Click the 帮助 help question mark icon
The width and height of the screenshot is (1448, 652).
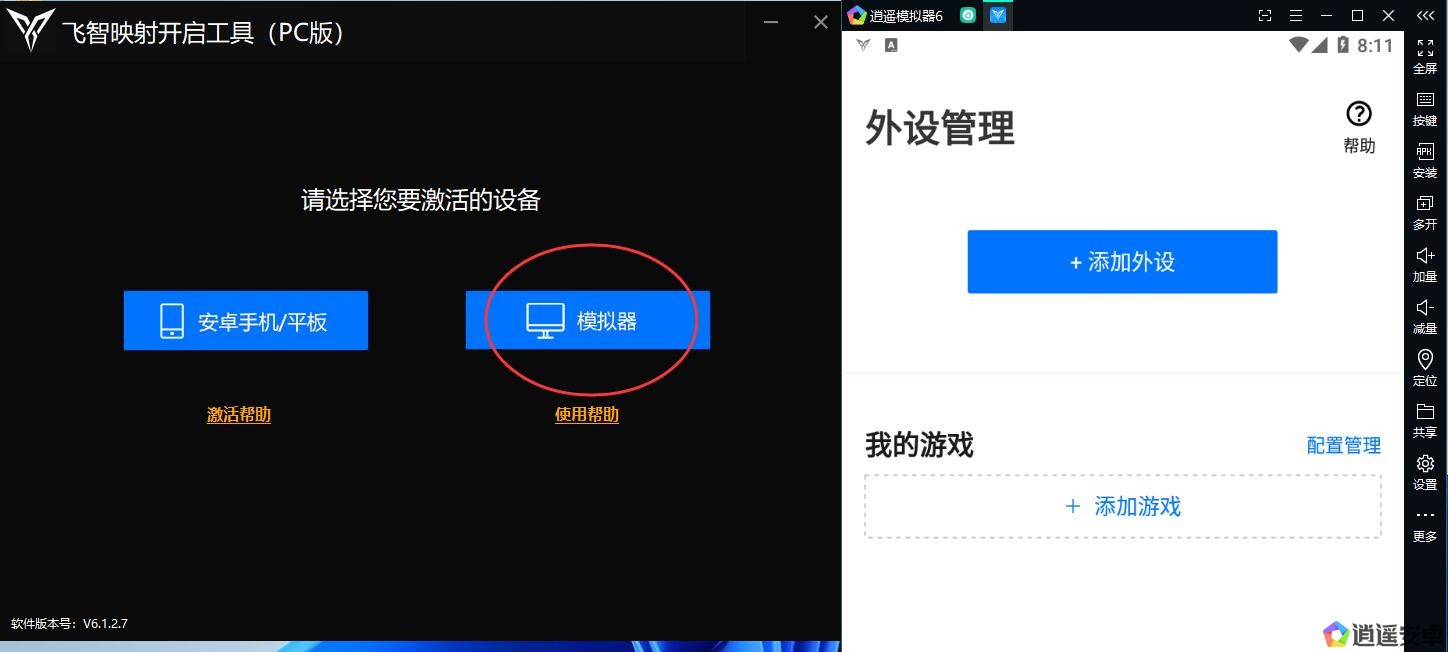click(1358, 114)
